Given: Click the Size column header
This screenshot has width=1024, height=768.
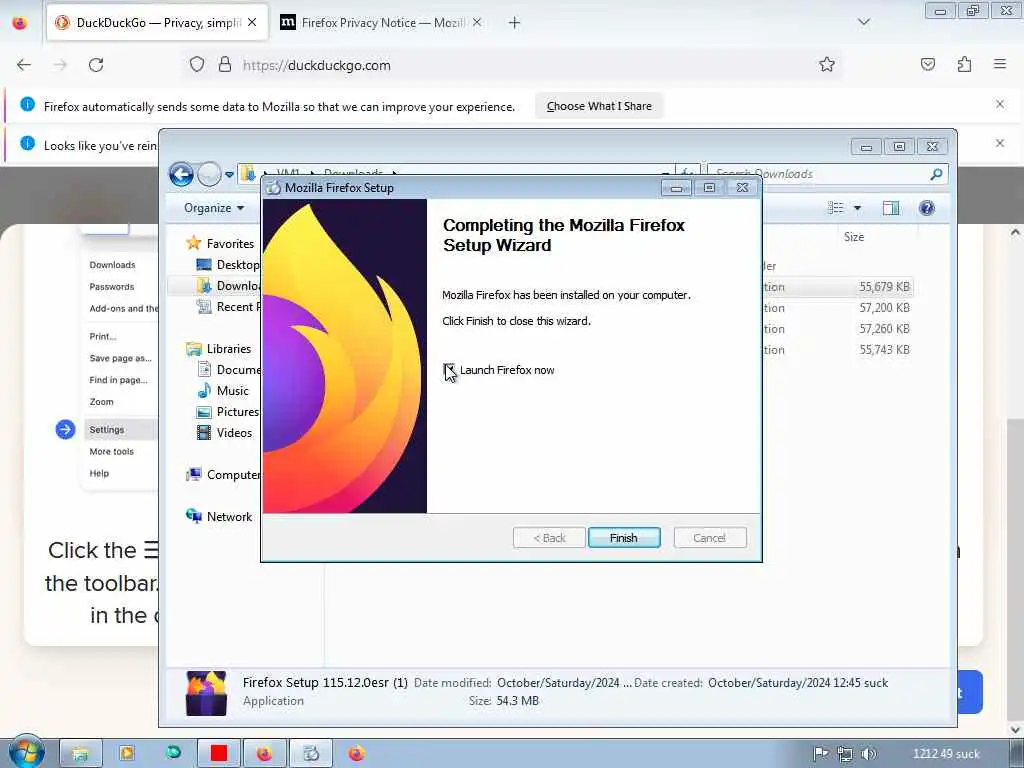Looking at the screenshot, I should tap(854, 236).
